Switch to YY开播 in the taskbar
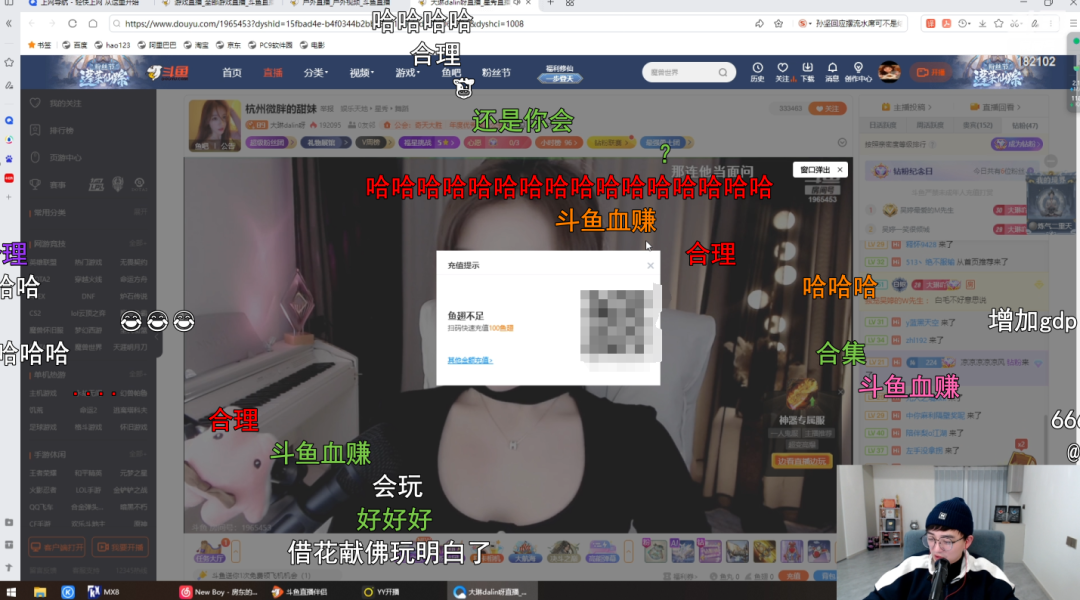Viewport: 1080px width, 600px height. coord(382,592)
